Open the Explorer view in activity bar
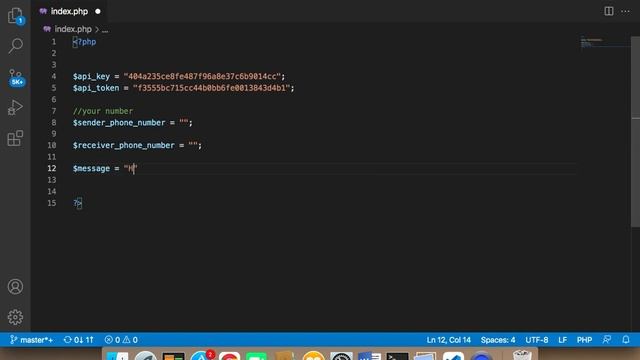The width and height of the screenshot is (640, 360). coord(16,16)
